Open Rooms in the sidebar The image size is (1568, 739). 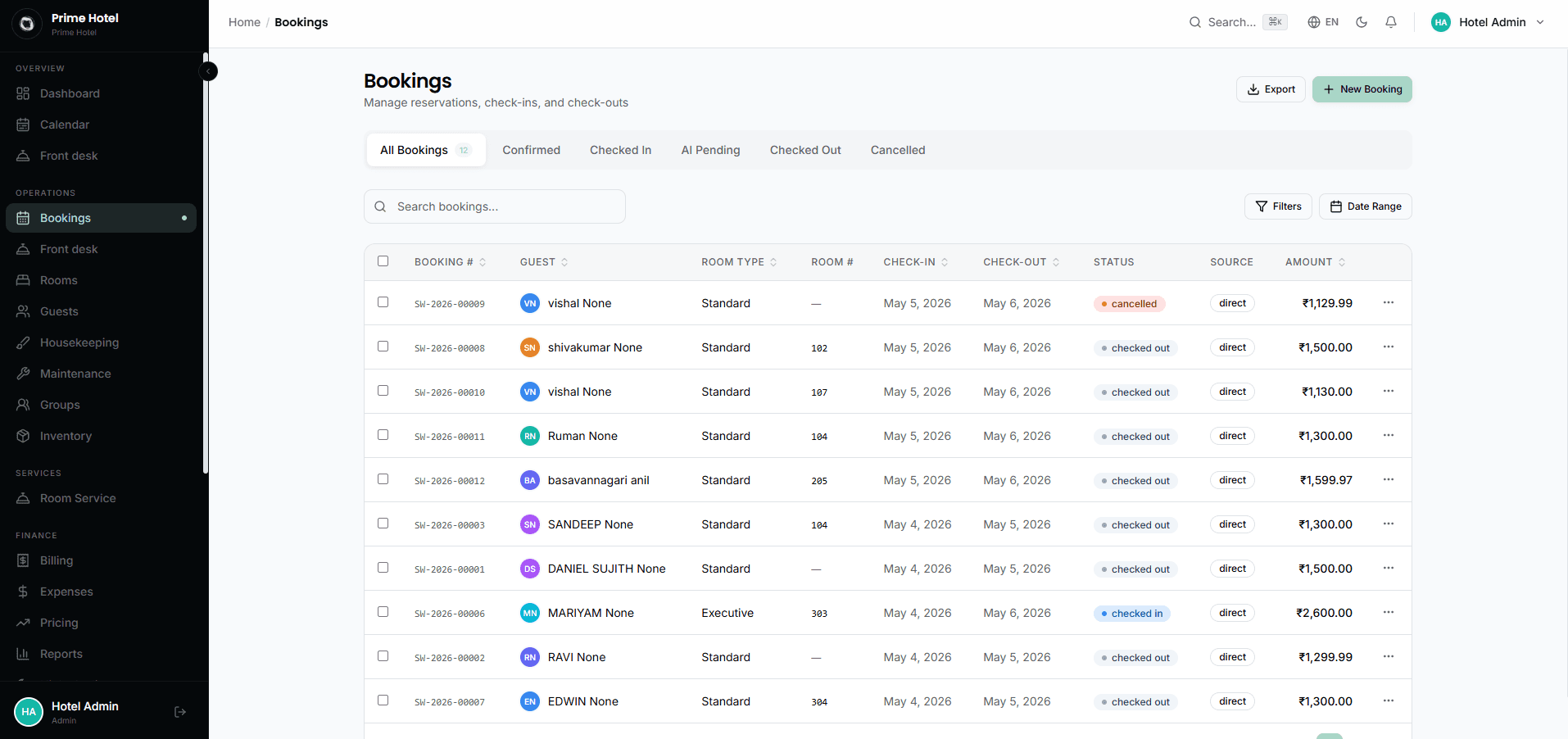pos(101,280)
